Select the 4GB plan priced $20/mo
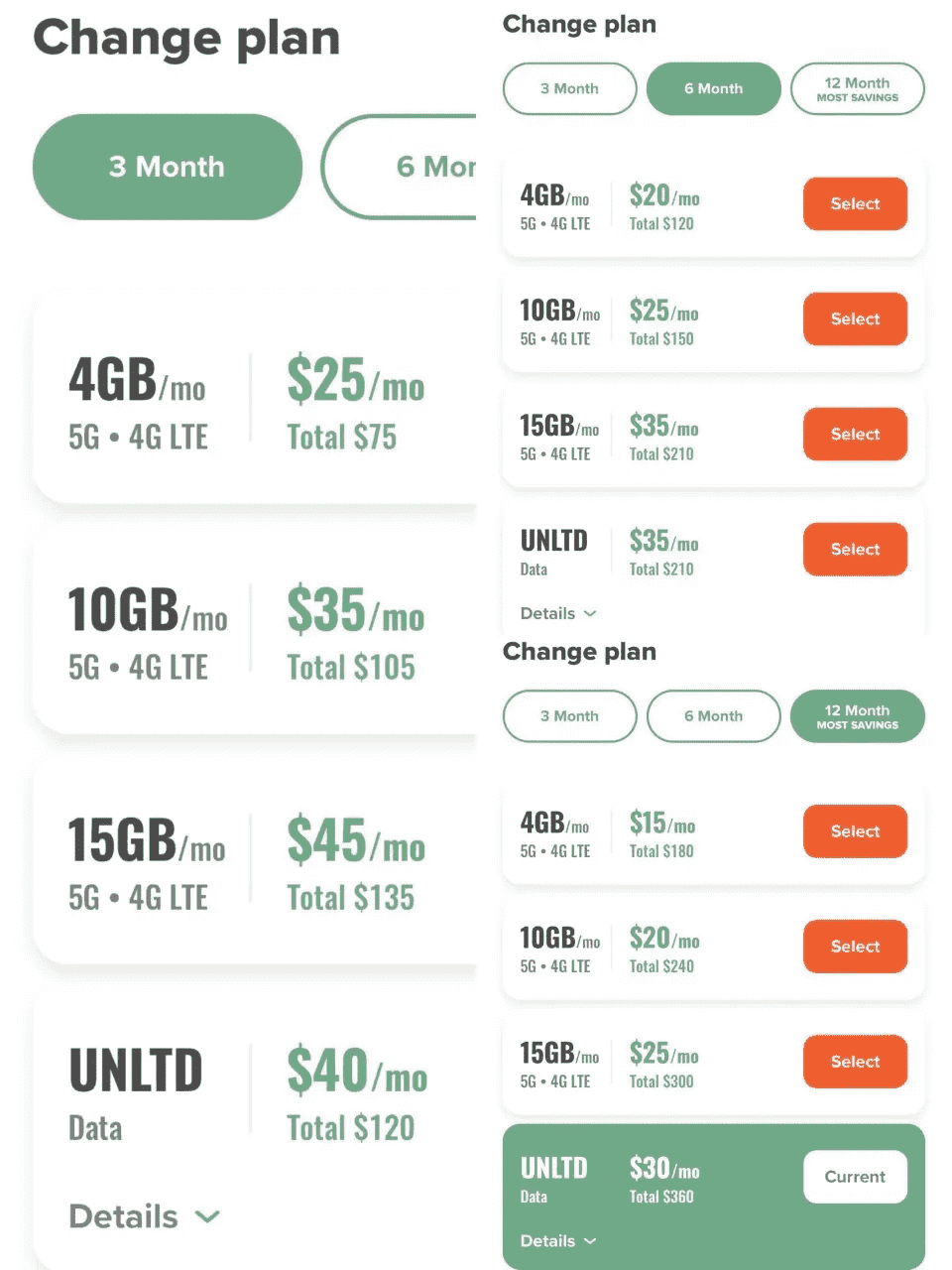Image resolution: width=952 pixels, height=1270 pixels. coord(855,203)
